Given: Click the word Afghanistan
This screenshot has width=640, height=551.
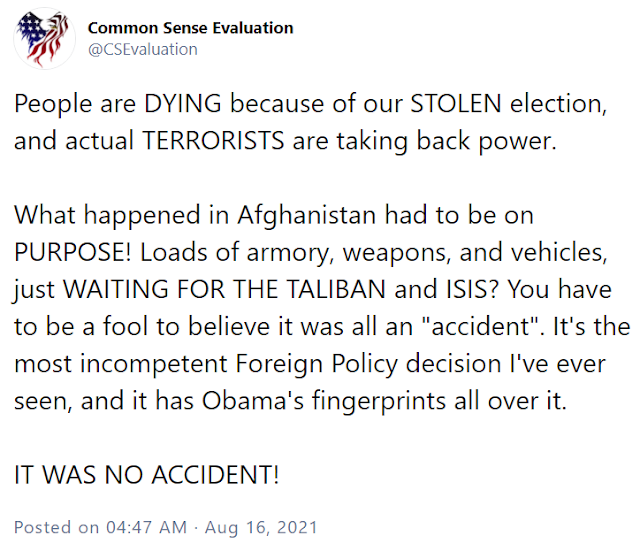Looking at the screenshot, I should coord(307,216).
